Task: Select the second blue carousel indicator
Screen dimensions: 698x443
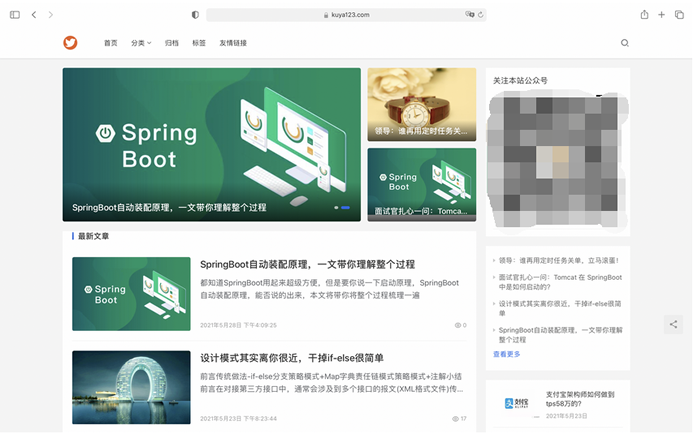Action: [345, 207]
